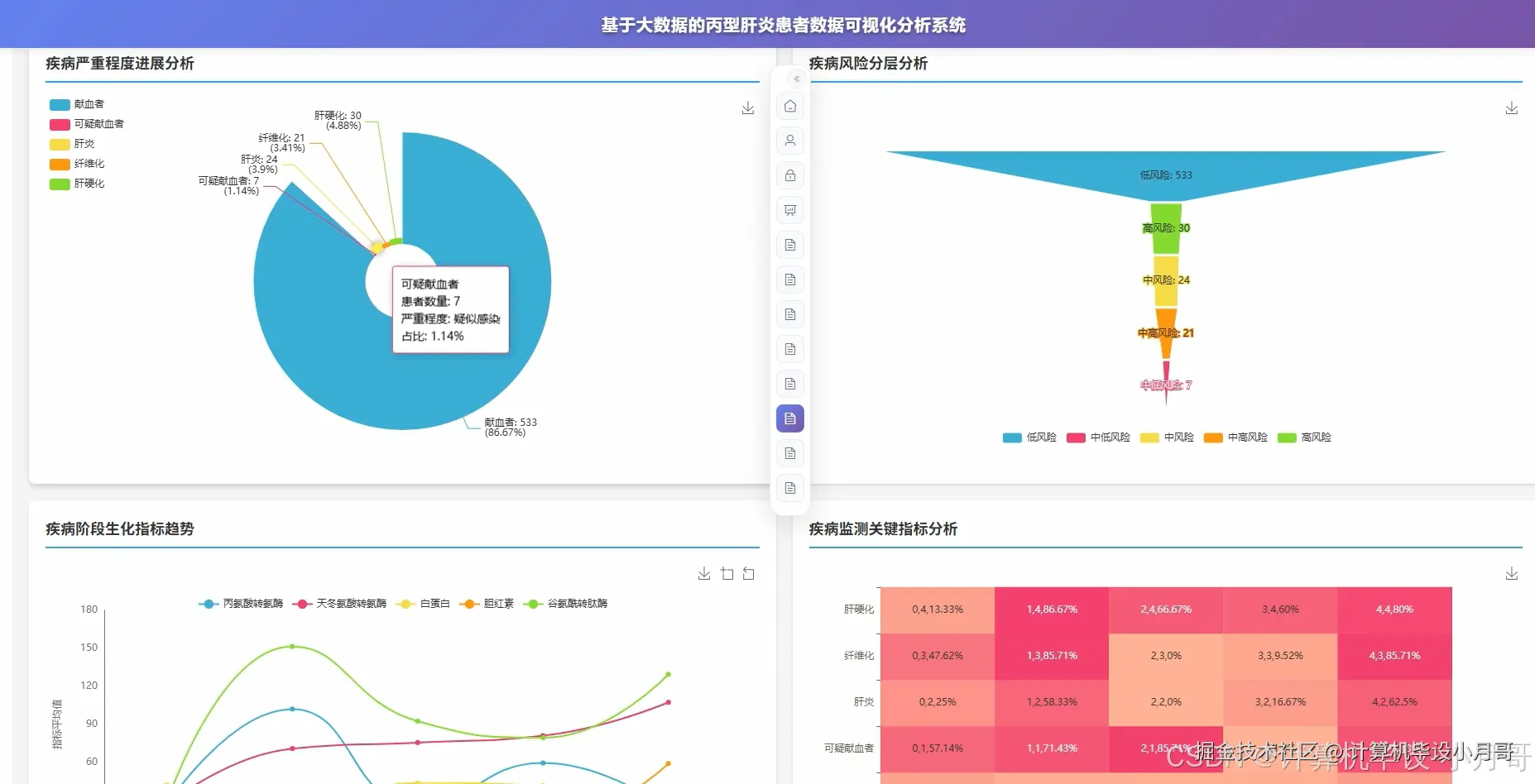Open the Home icon in the left sidebar

789,107
